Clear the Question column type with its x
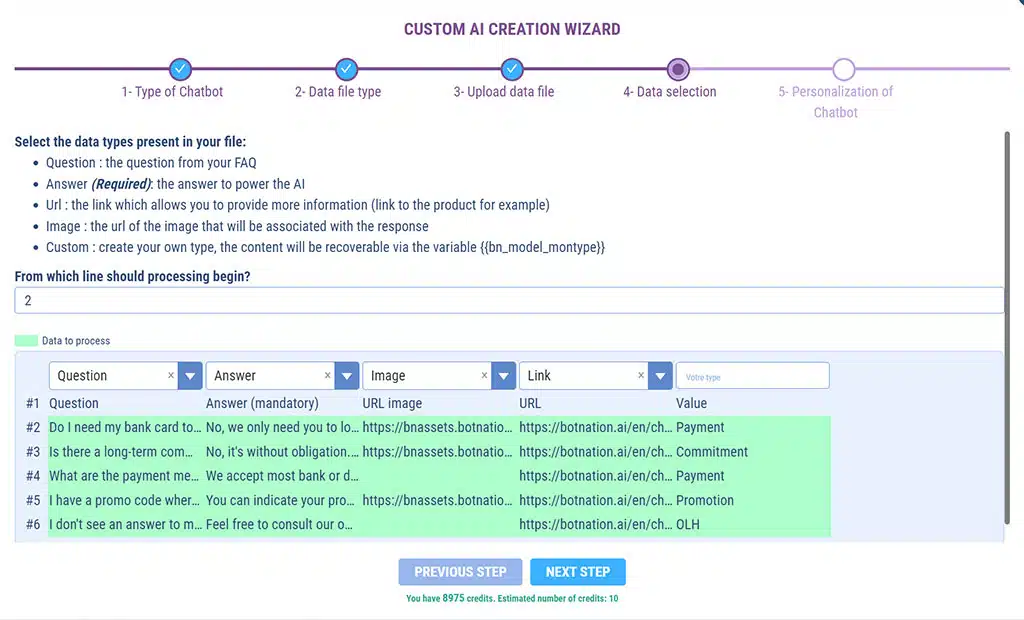 point(171,376)
